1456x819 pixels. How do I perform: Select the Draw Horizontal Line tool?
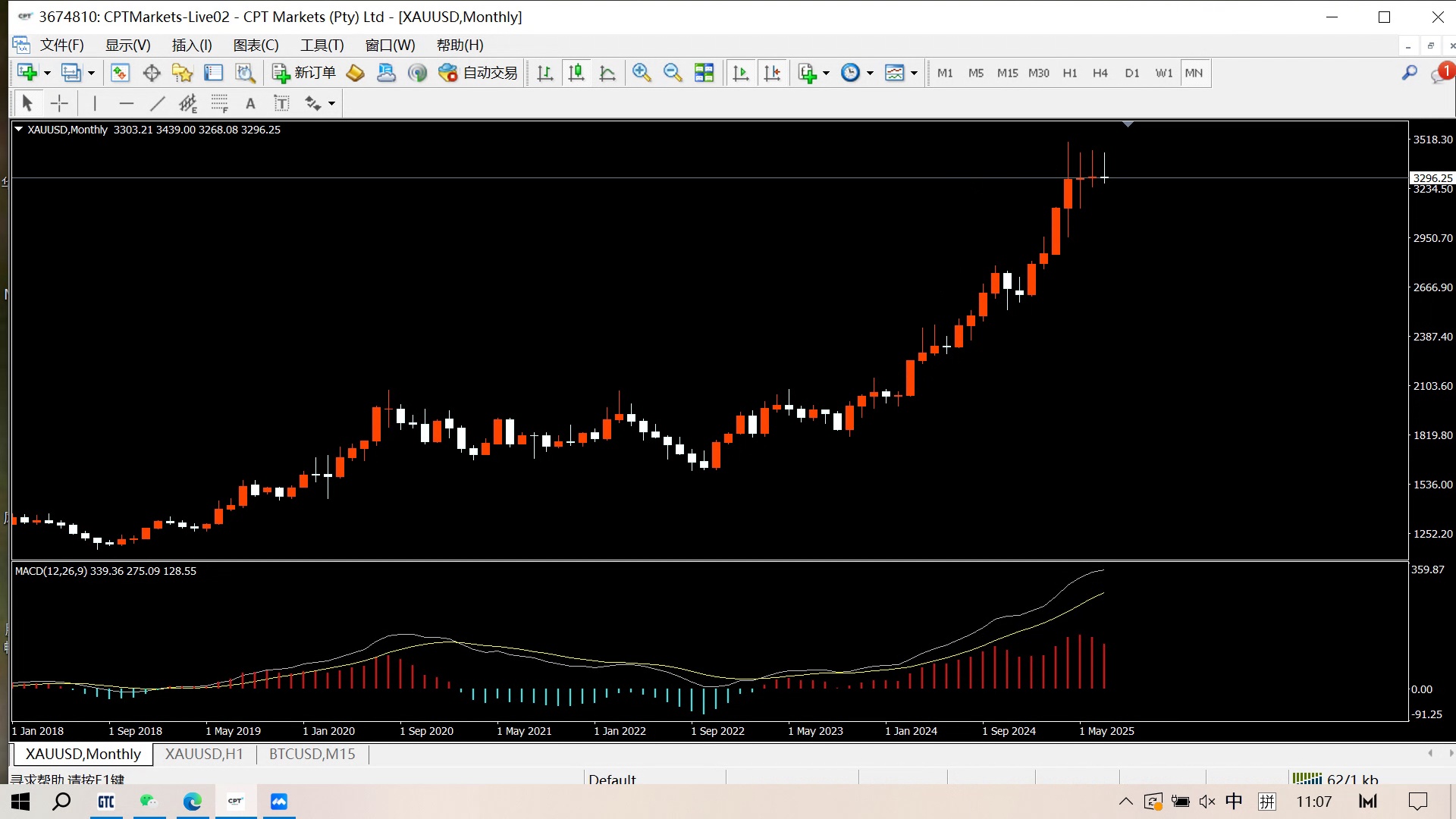pos(126,103)
